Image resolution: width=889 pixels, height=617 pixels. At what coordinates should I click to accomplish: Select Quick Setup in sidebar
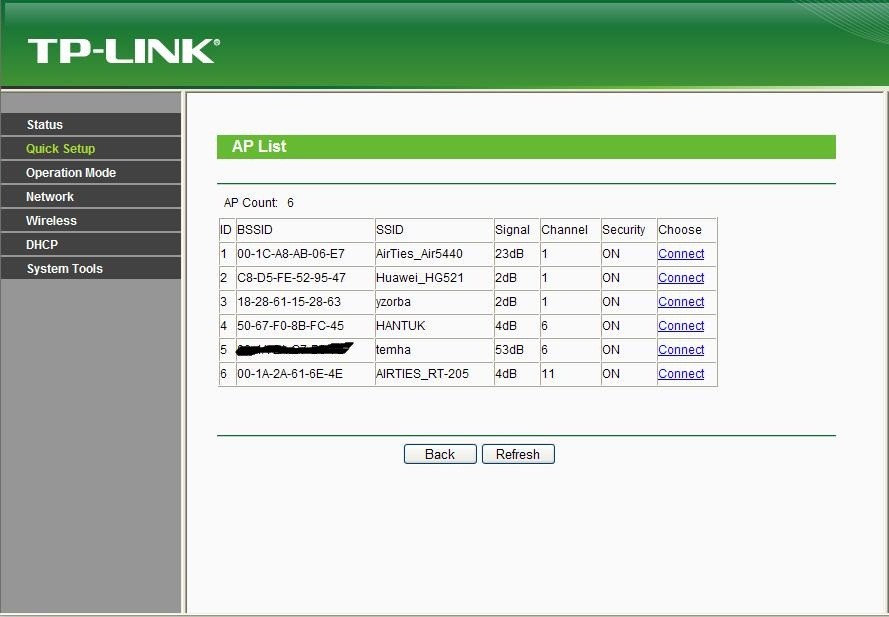(91, 149)
